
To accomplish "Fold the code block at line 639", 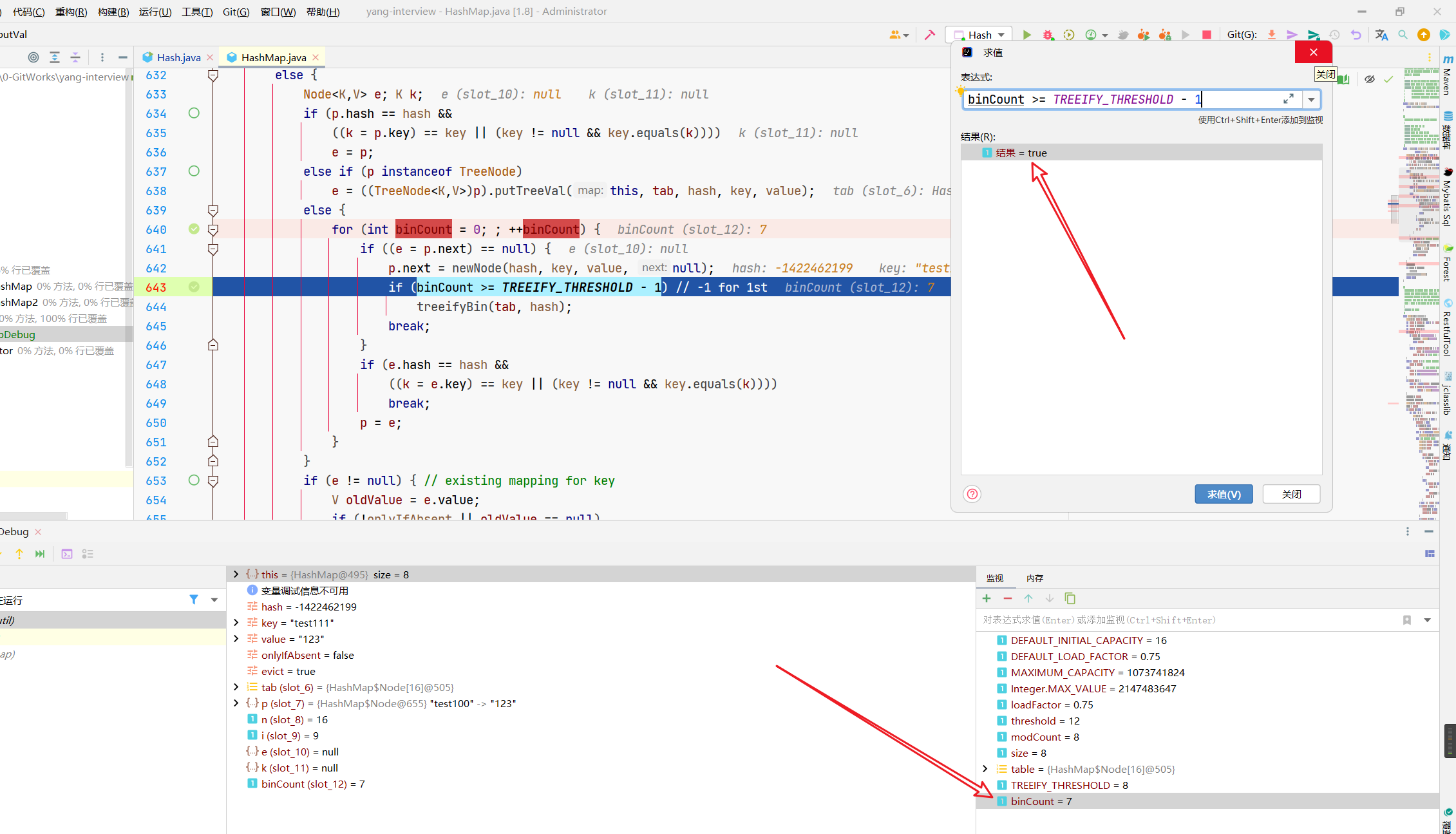I will tap(213, 210).
